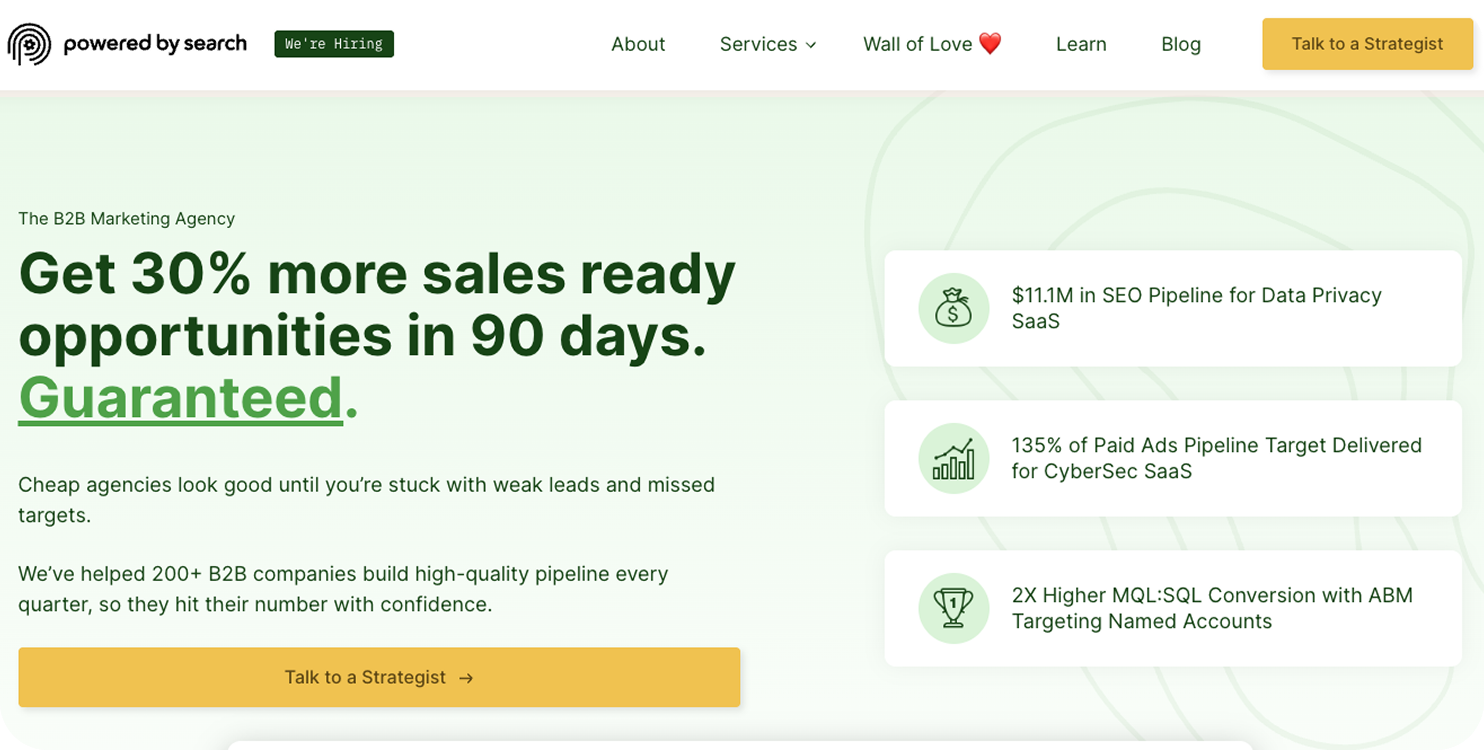Click the header Talk to a Strategist button
Image resolution: width=1484 pixels, height=750 pixels.
1367,44
